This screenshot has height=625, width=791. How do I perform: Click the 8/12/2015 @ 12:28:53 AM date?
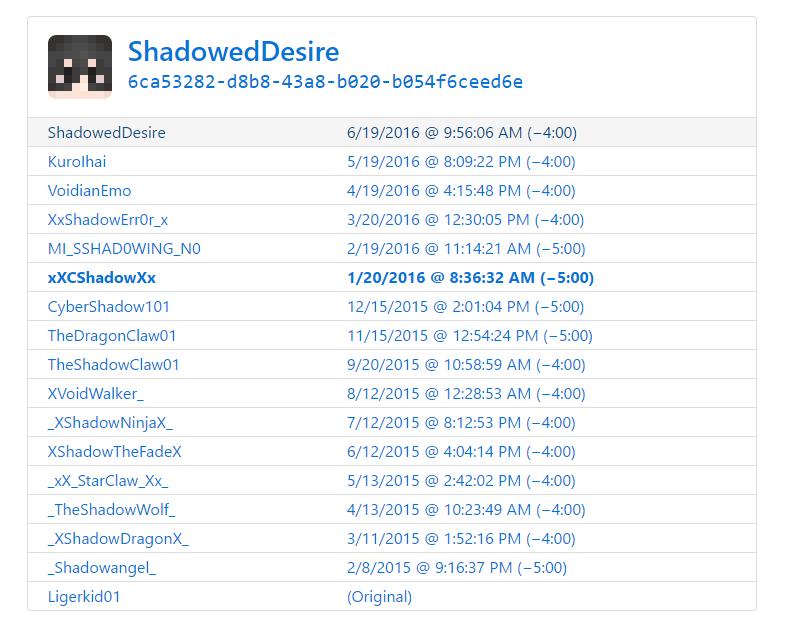466,394
